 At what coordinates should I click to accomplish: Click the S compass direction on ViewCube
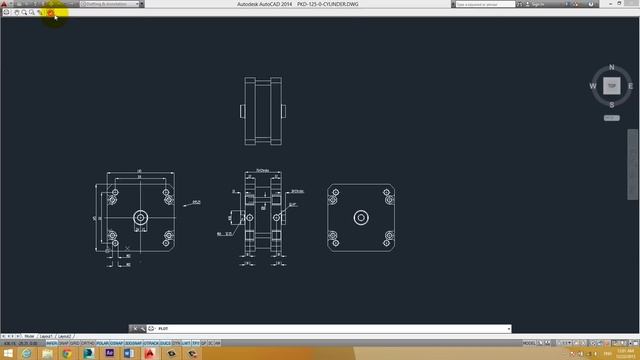click(x=611, y=105)
